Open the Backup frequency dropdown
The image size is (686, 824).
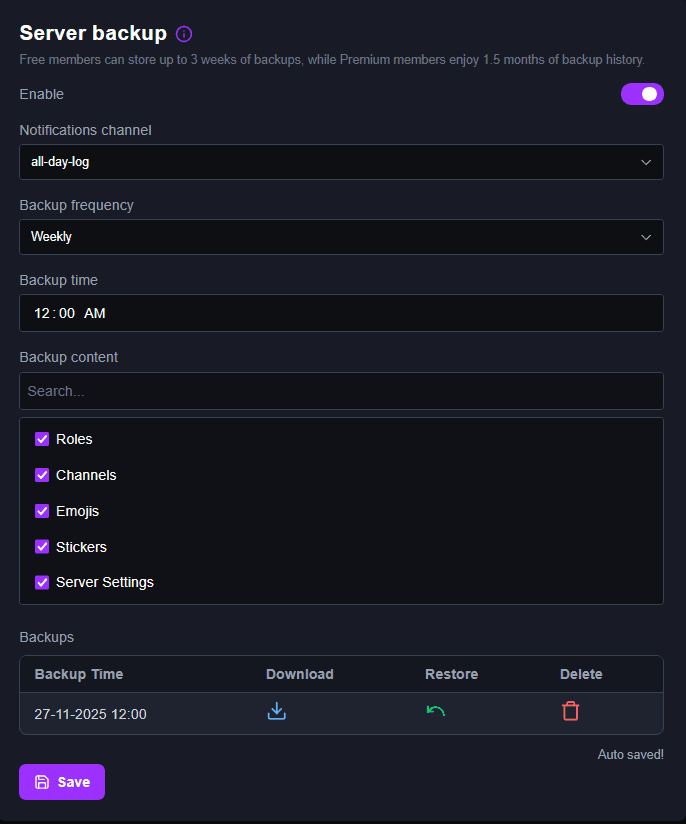[x=341, y=237]
